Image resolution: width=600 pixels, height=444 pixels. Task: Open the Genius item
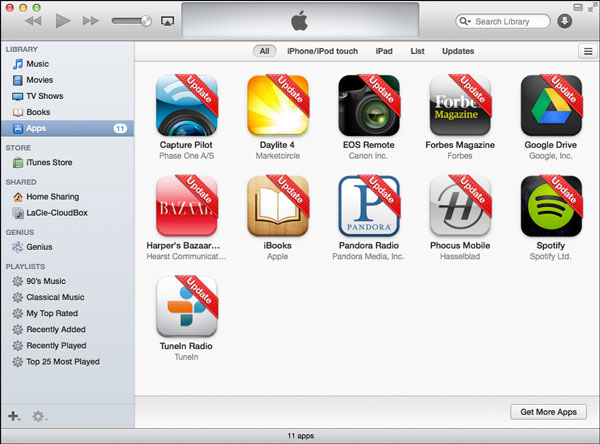[67, 247]
